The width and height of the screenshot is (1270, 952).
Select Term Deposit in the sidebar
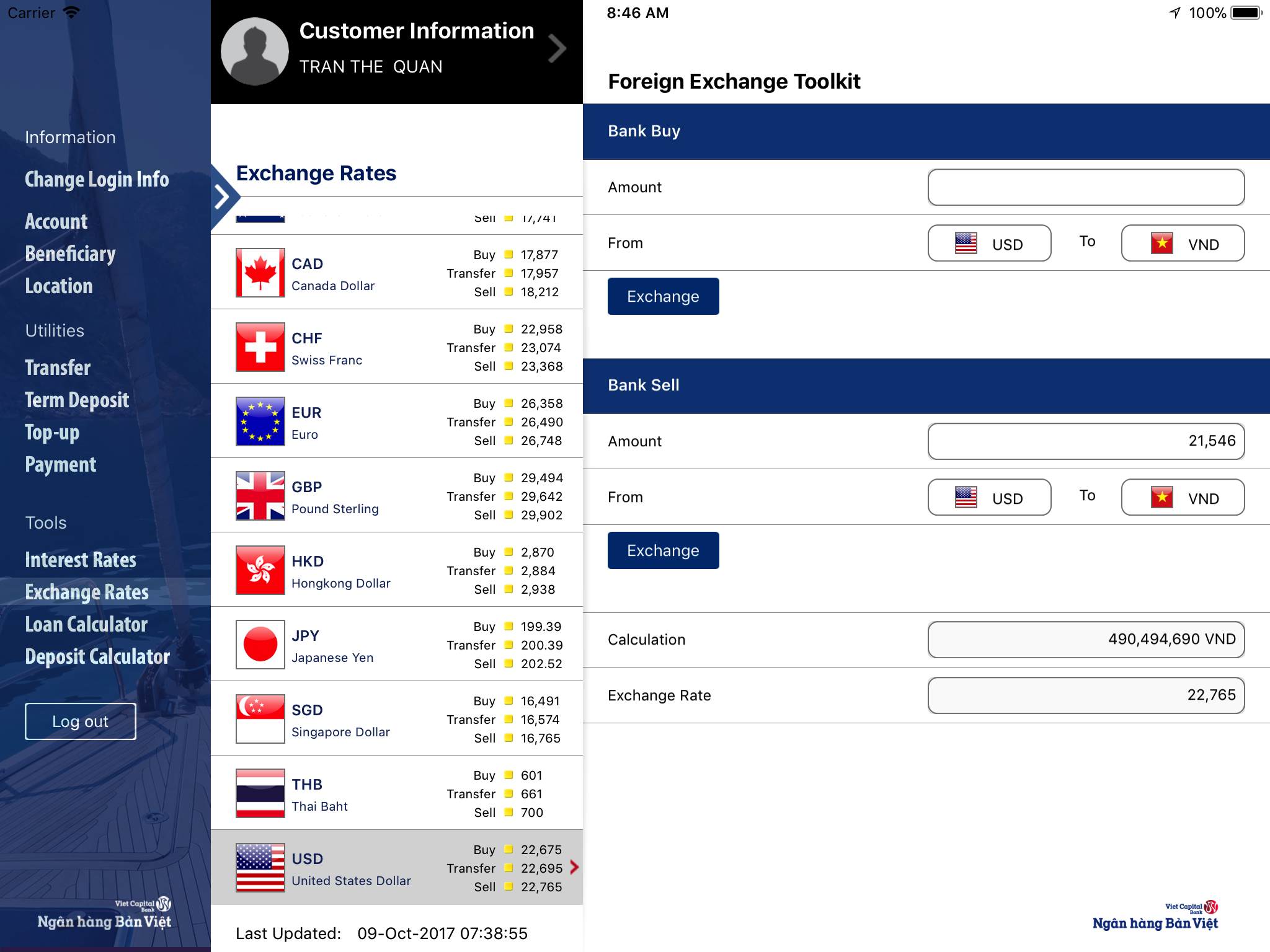[77, 400]
